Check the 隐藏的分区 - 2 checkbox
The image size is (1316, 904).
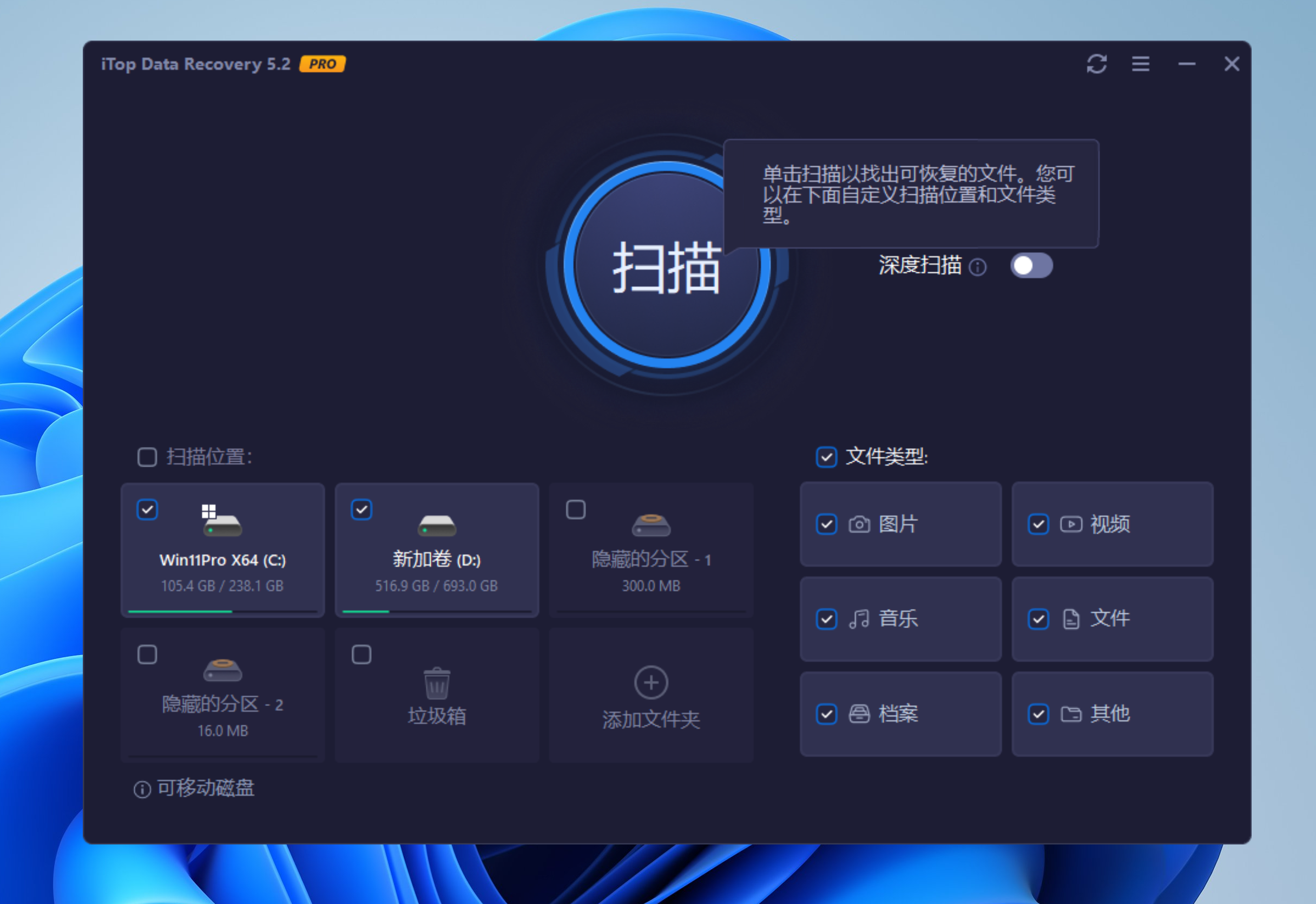click(147, 654)
